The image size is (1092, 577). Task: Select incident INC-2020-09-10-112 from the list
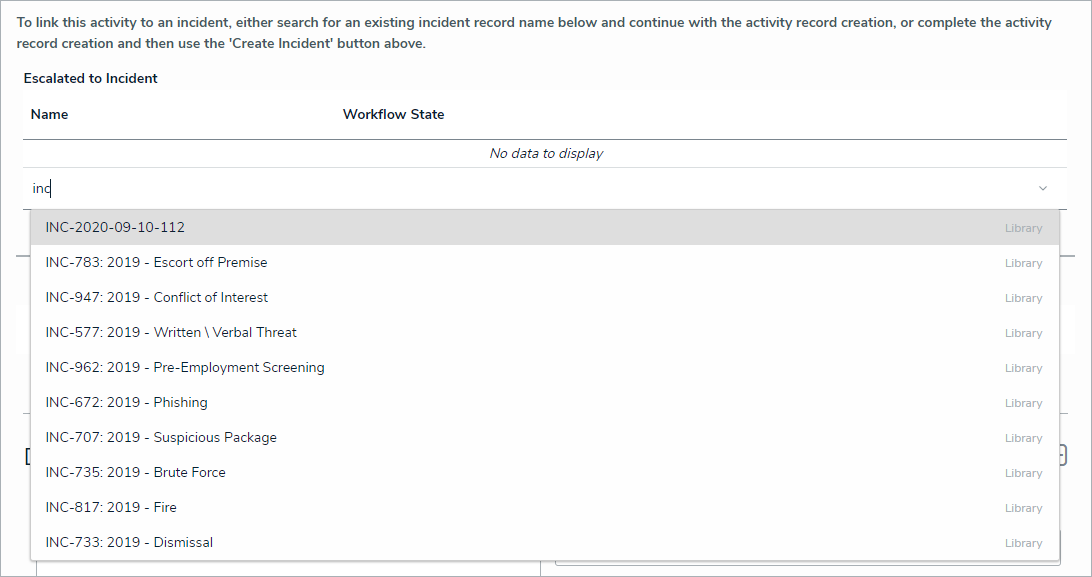(115, 228)
